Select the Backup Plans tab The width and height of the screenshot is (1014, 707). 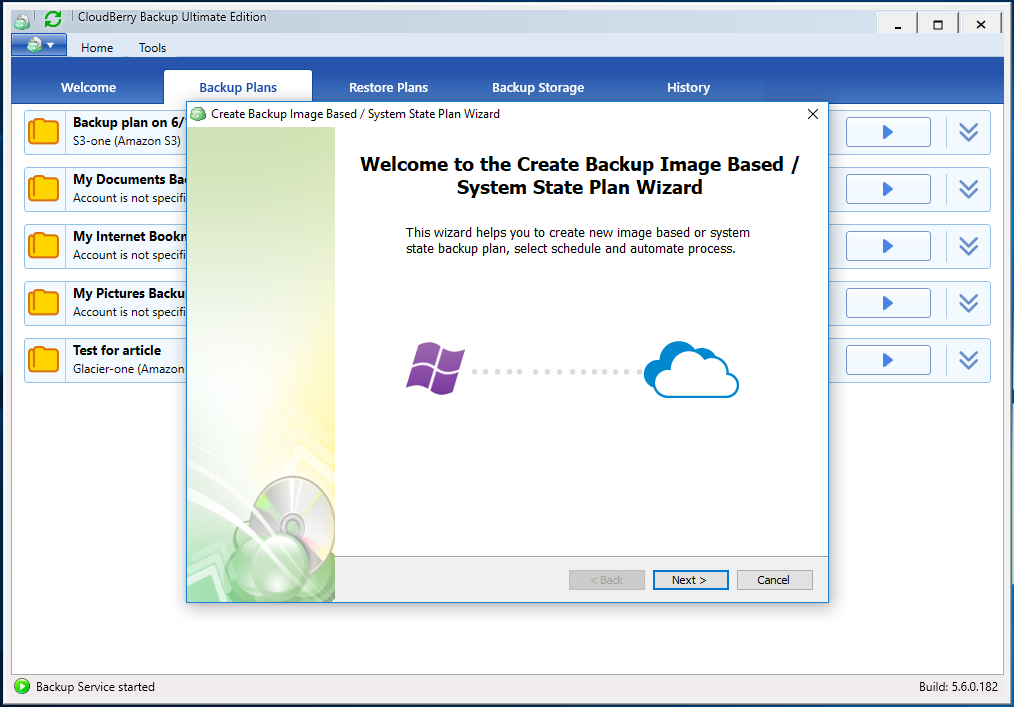(238, 87)
